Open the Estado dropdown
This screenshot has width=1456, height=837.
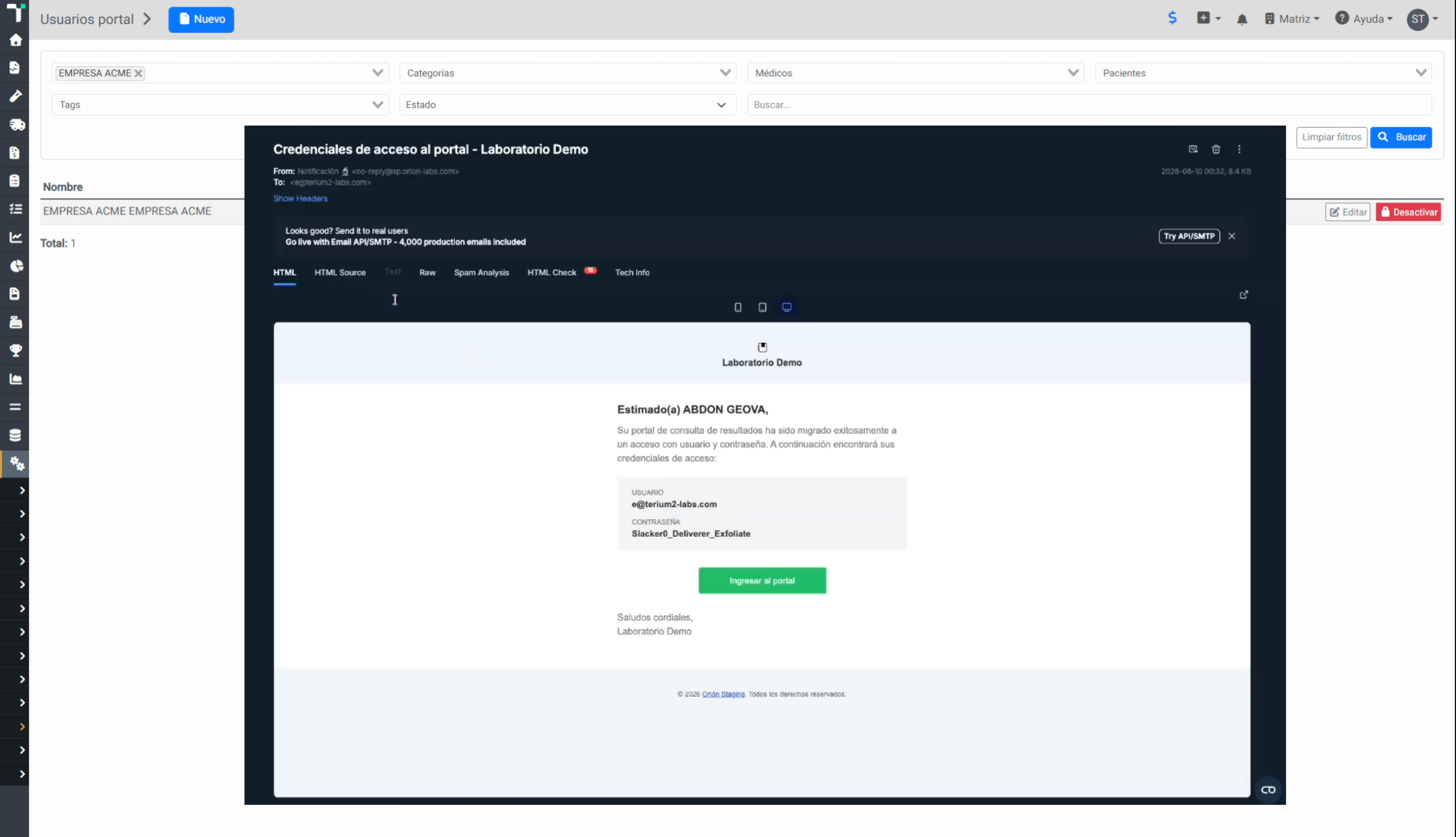pyautogui.click(x=568, y=105)
